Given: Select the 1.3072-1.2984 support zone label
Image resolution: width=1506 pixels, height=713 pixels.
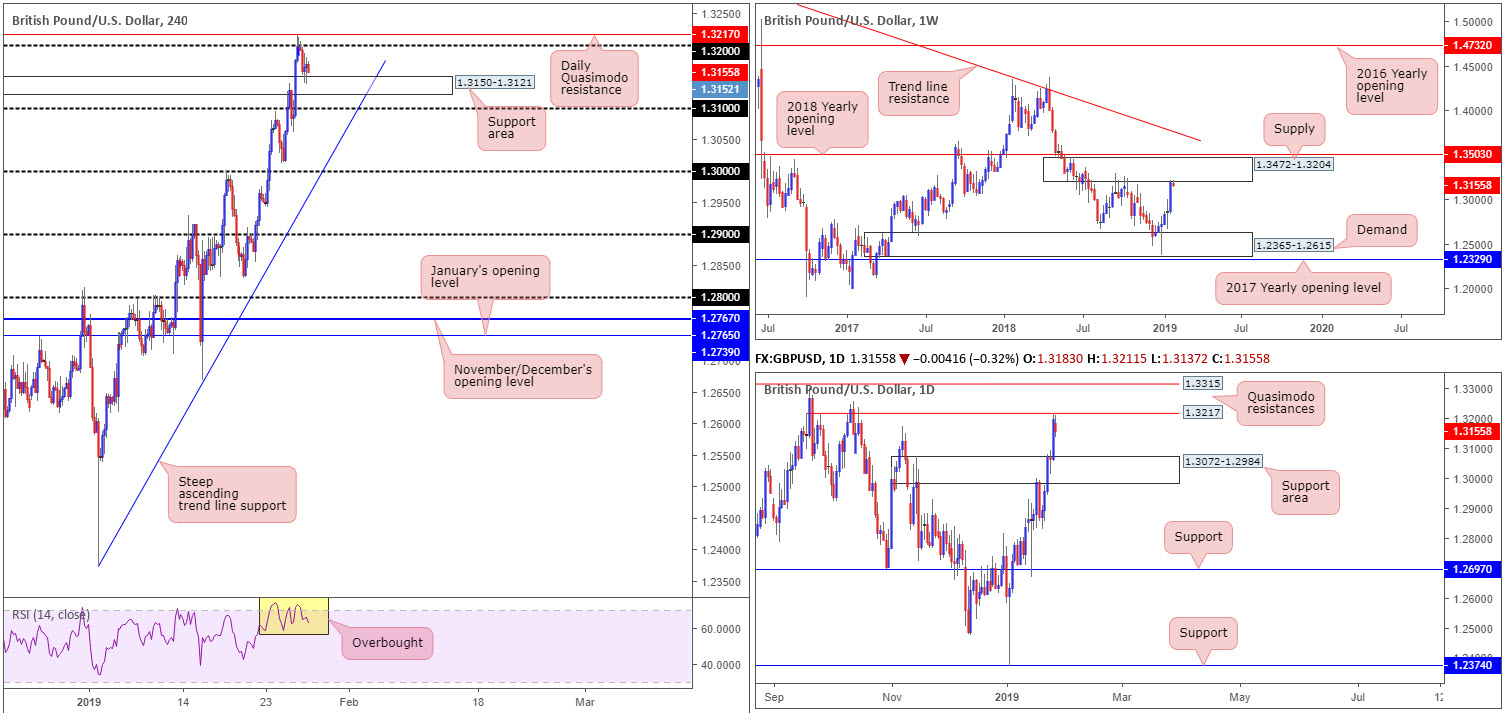Looking at the screenshot, I should click(x=1222, y=462).
